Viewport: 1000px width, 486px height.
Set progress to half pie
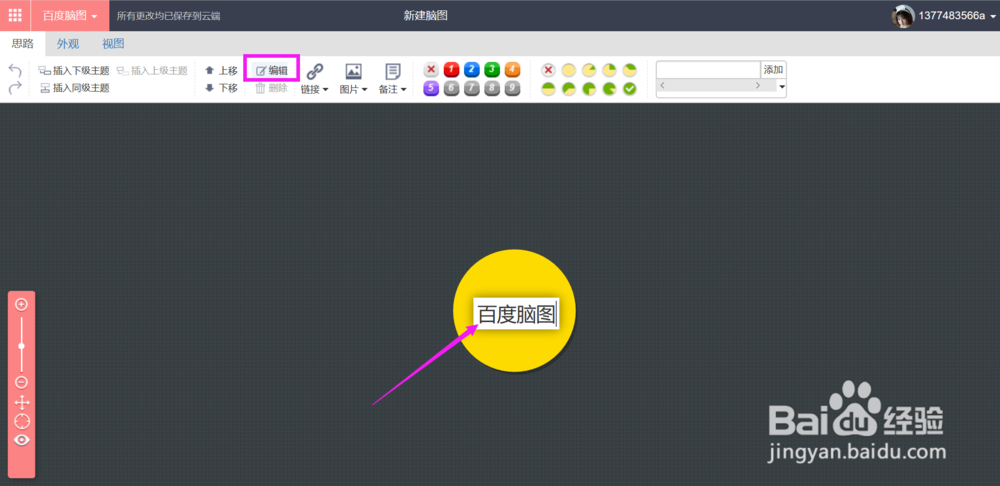pos(548,89)
